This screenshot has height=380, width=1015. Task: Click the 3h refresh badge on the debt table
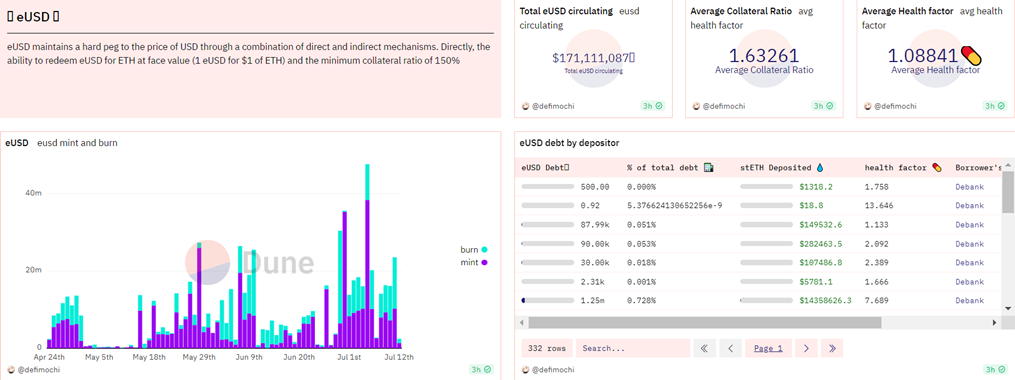(x=996, y=370)
